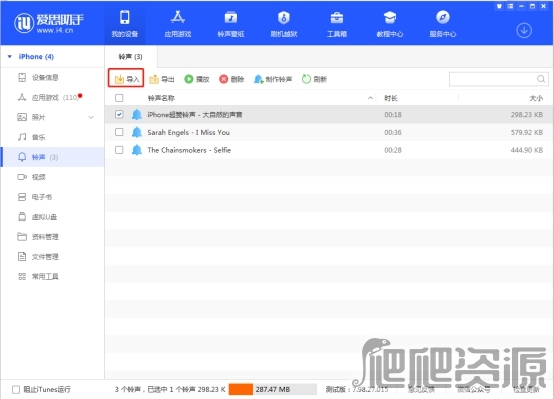This screenshot has height=399, width=554.
Task: Open the title bar menu list icon
Action: (x=510, y=6)
